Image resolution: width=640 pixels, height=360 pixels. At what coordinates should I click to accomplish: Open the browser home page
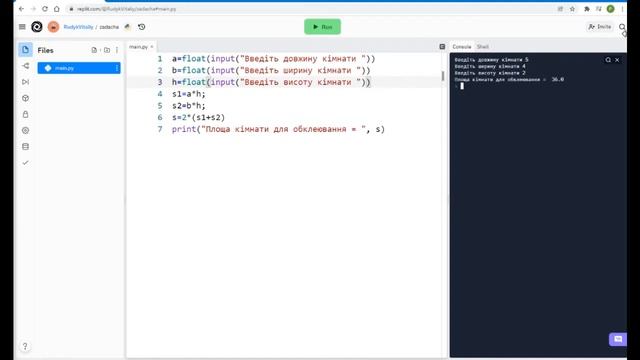click(x=57, y=9)
